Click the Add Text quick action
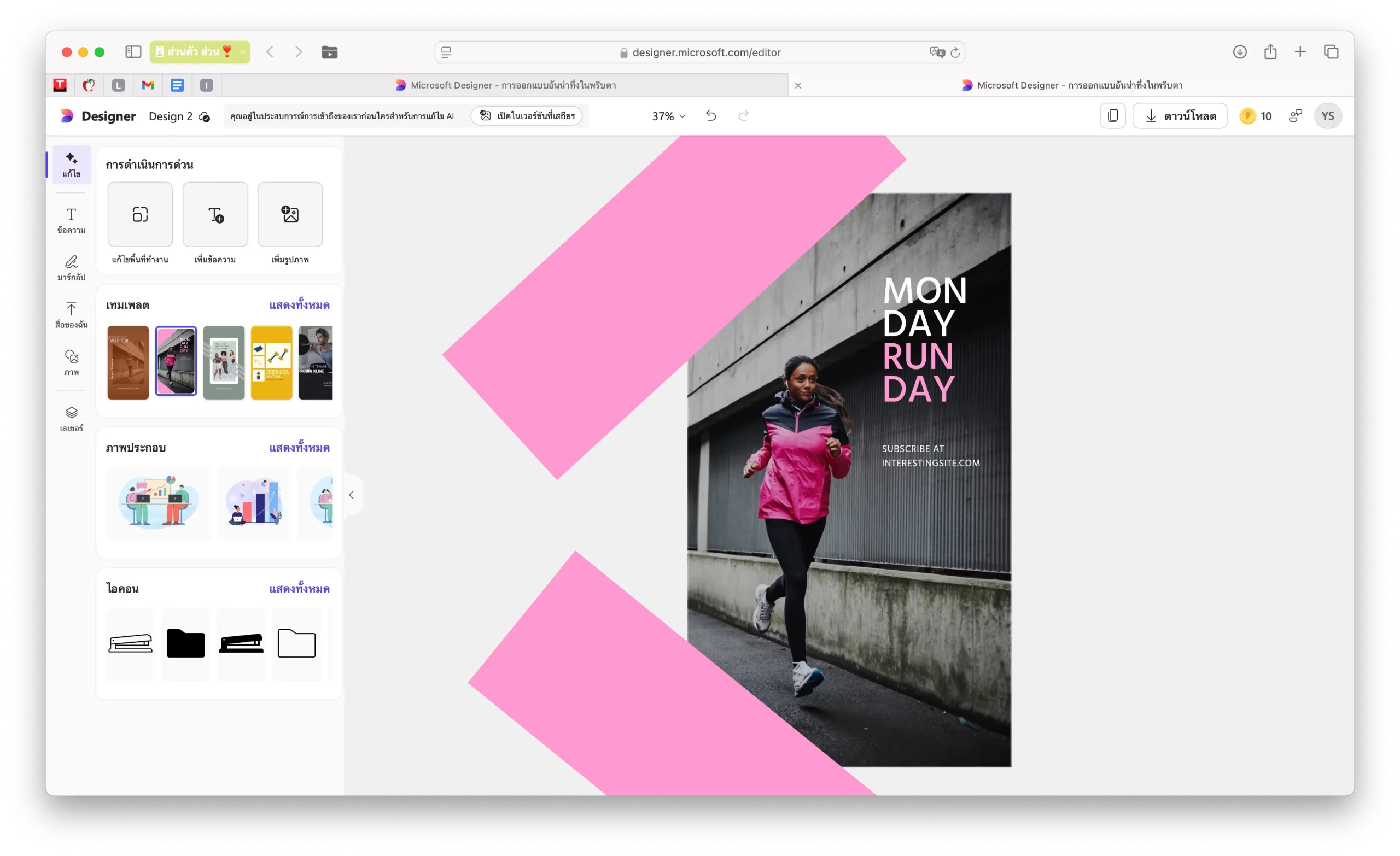The image size is (1400, 856). point(215,215)
